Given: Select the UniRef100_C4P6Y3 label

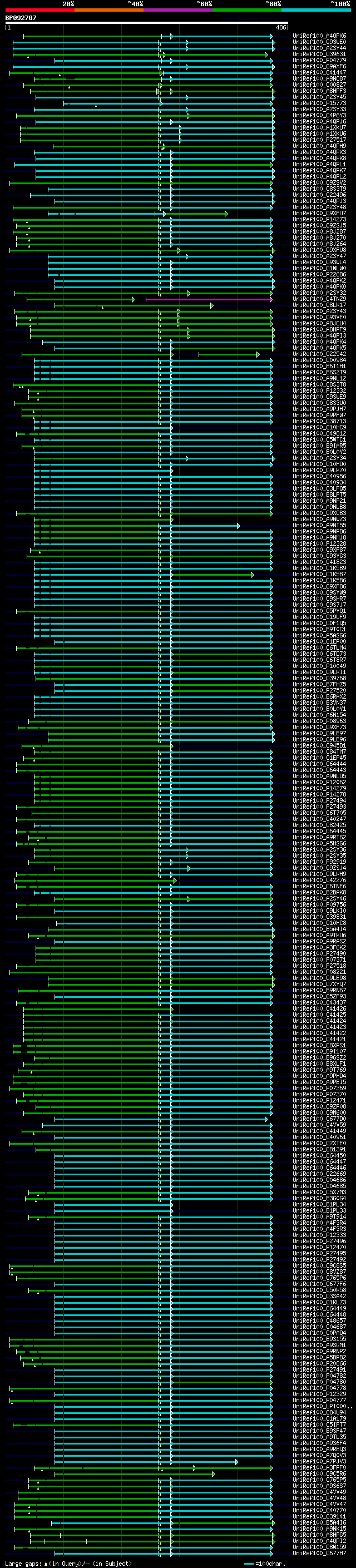Looking at the screenshot, I should pos(319,116).
